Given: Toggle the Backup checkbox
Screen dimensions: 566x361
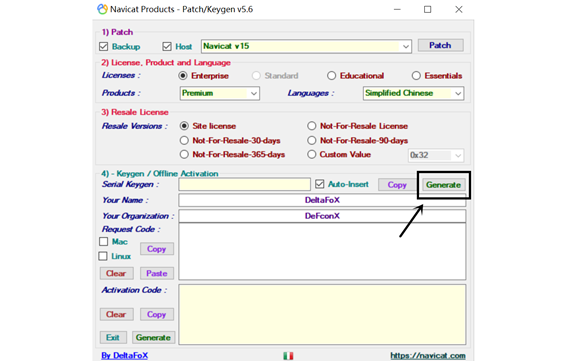Looking at the screenshot, I should (x=104, y=47).
